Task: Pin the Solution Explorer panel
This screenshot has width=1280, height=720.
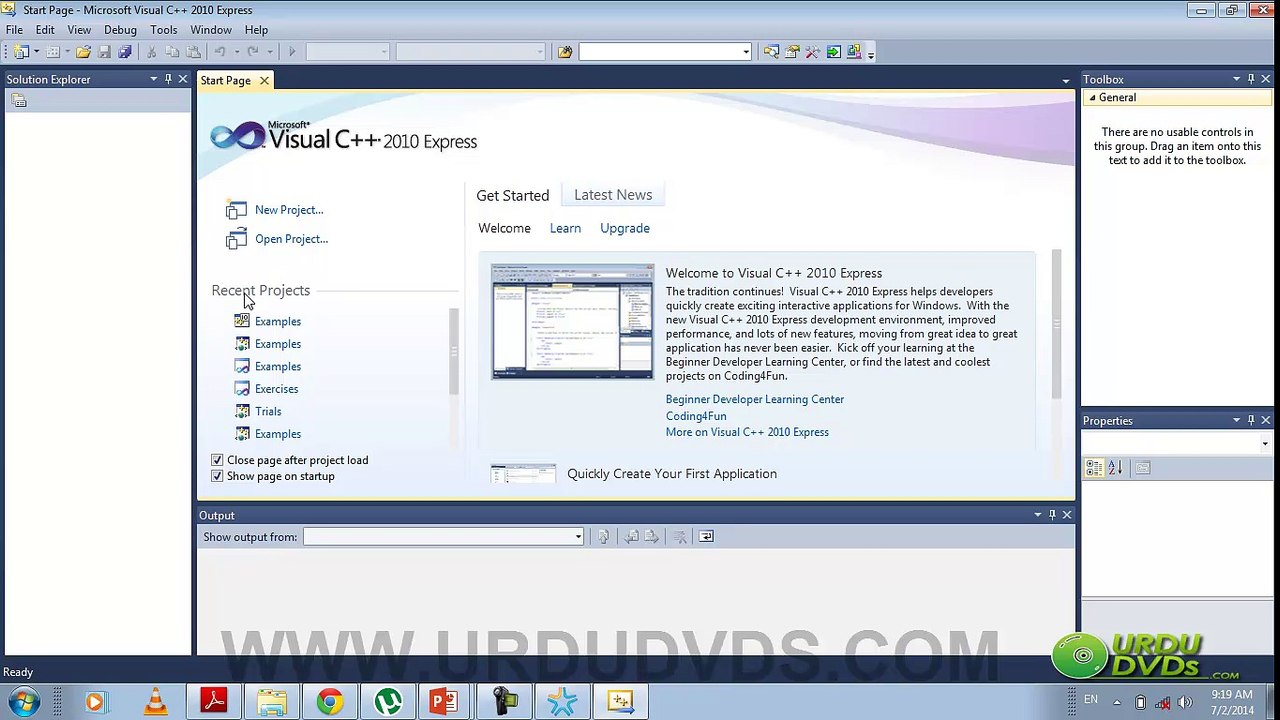Action: pos(168,79)
